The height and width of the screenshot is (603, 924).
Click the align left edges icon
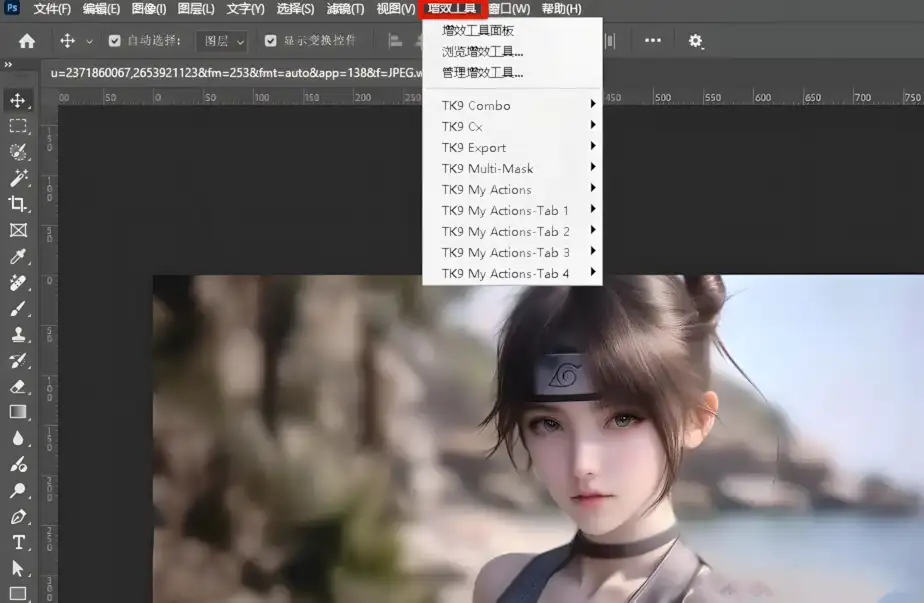pos(395,41)
